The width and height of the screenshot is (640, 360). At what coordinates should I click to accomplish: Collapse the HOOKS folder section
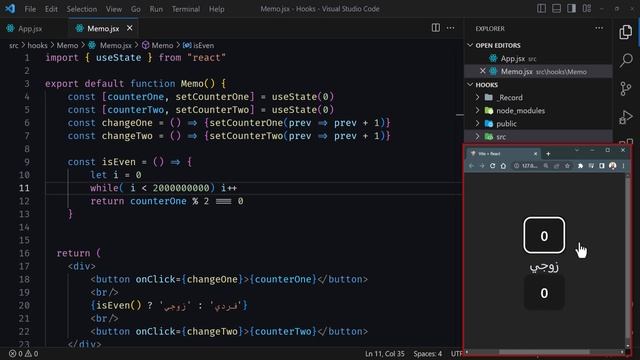(x=470, y=84)
